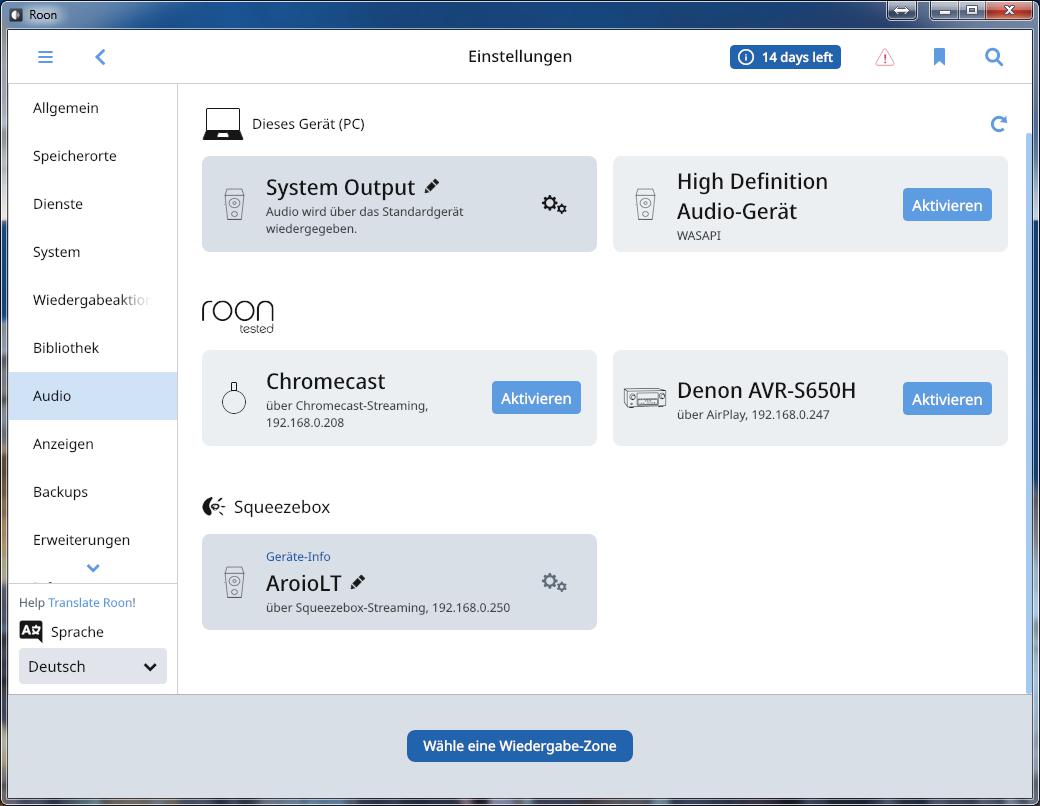Click the High Definition Audio-Gerät speaker icon
The width and height of the screenshot is (1040, 806).
click(645, 204)
